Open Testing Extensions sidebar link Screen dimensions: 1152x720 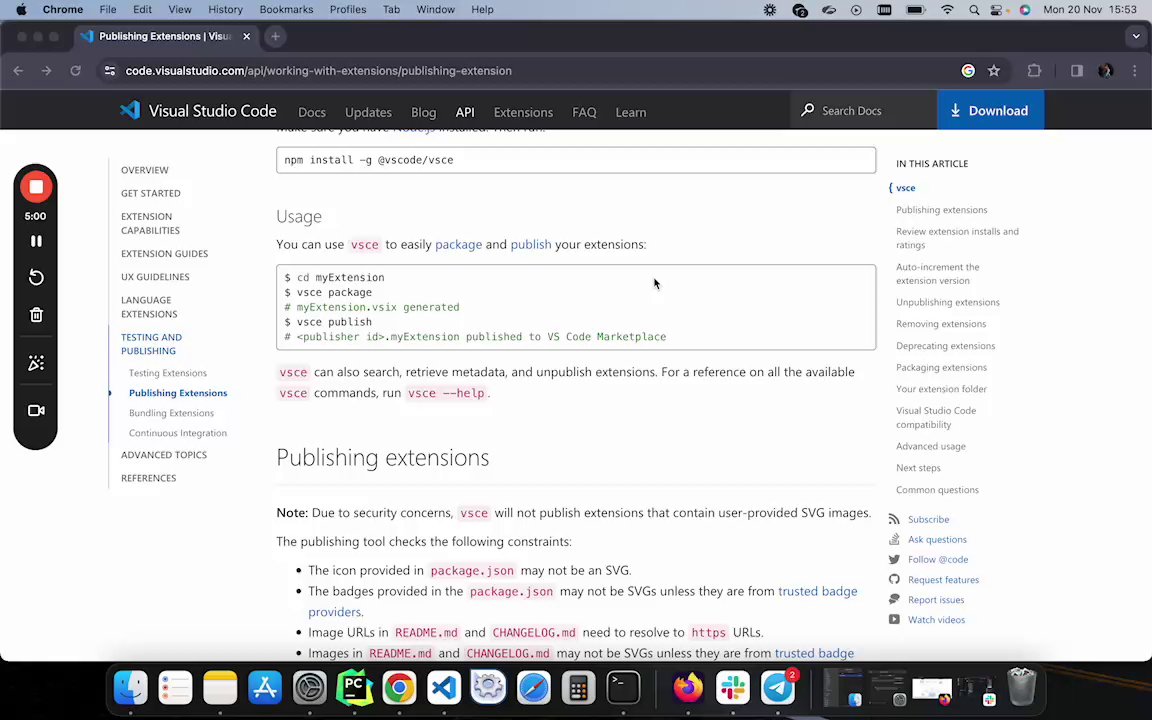coord(168,373)
